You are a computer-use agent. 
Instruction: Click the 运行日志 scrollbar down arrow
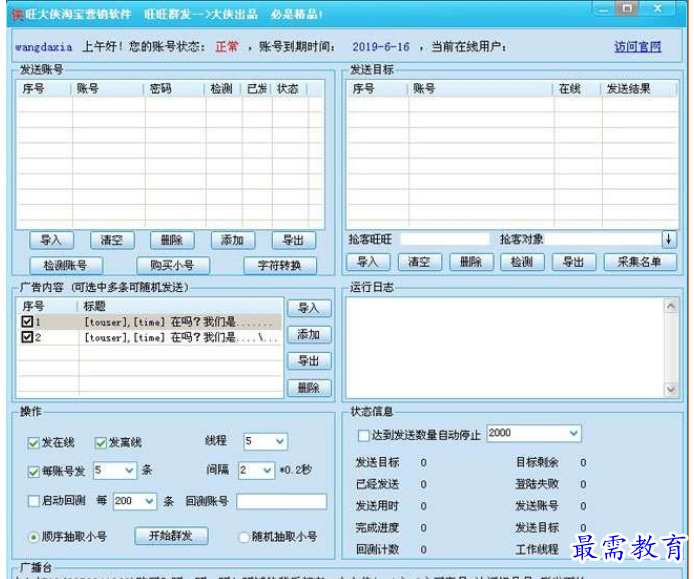pyautogui.click(x=671, y=390)
